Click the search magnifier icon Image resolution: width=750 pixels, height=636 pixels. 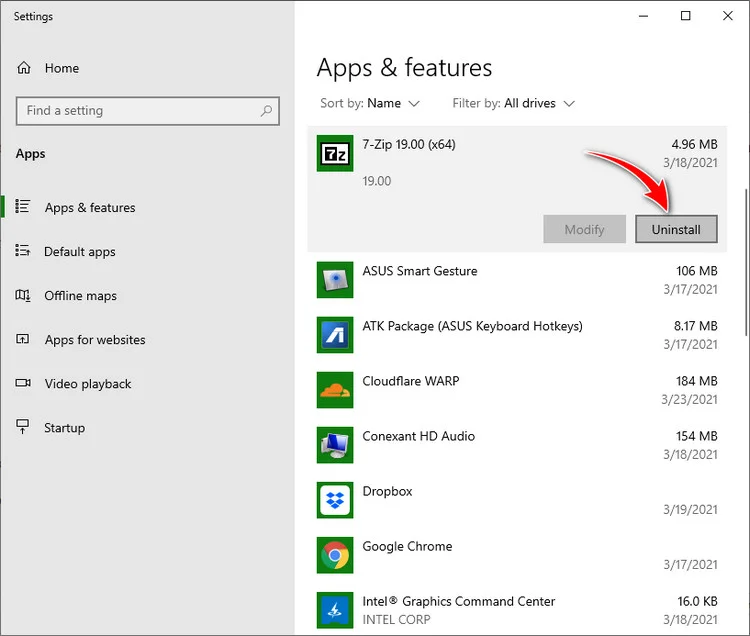tap(266, 111)
